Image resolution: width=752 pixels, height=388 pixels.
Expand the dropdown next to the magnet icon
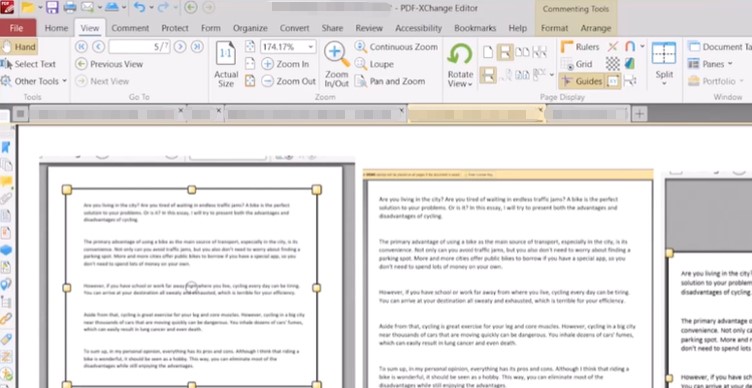(x=642, y=47)
